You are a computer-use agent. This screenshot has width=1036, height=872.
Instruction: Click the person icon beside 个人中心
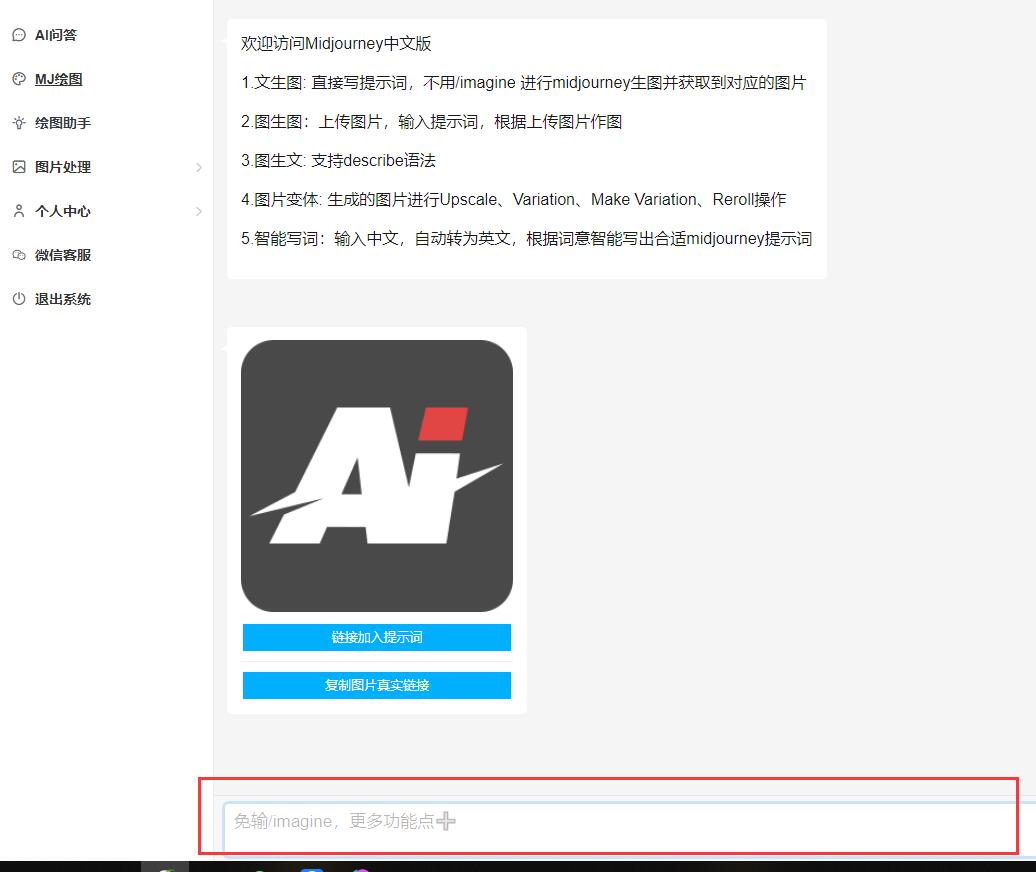18,211
